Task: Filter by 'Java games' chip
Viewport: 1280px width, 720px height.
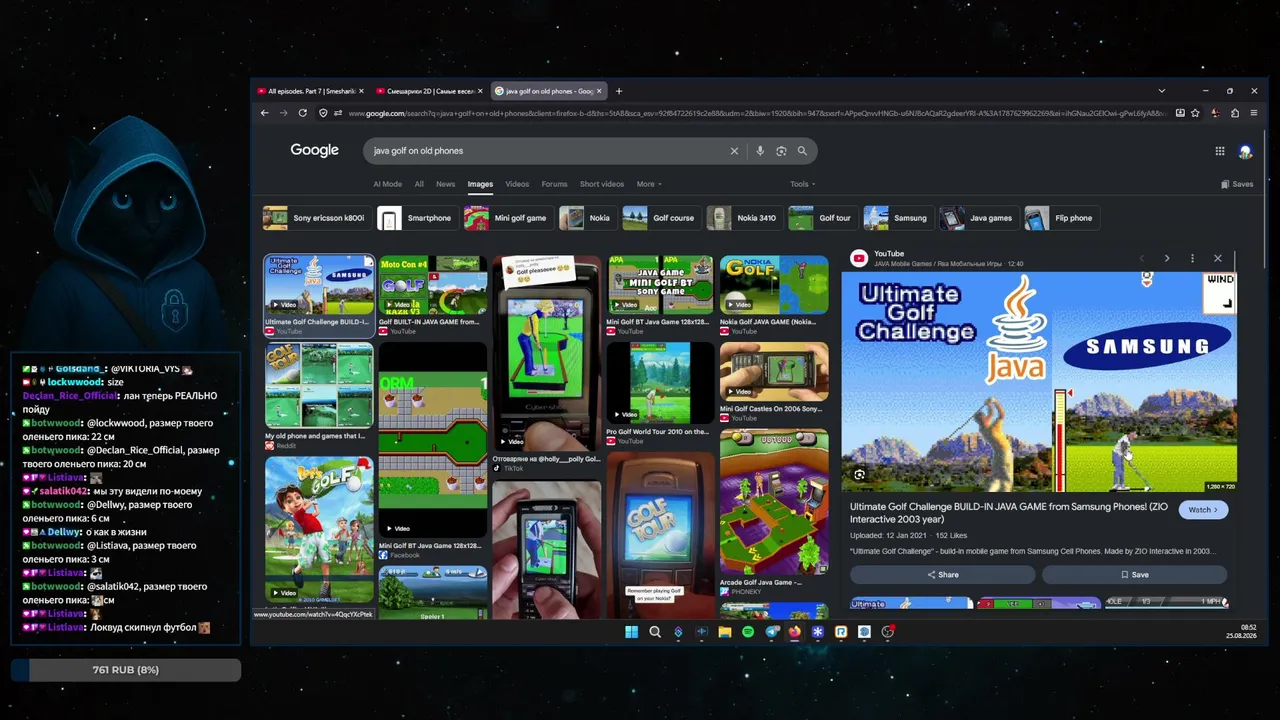Action: click(978, 218)
